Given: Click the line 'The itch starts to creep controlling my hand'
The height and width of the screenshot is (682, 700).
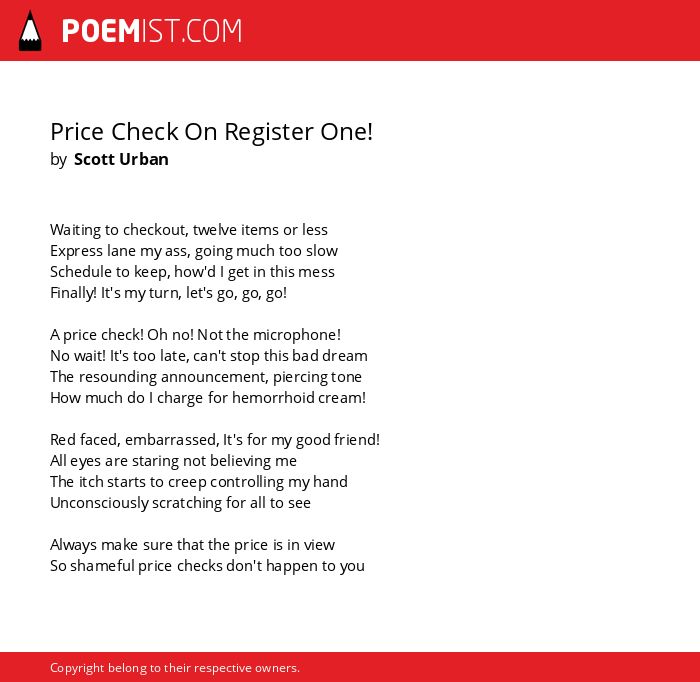Looking at the screenshot, I should tap(199, 482).
